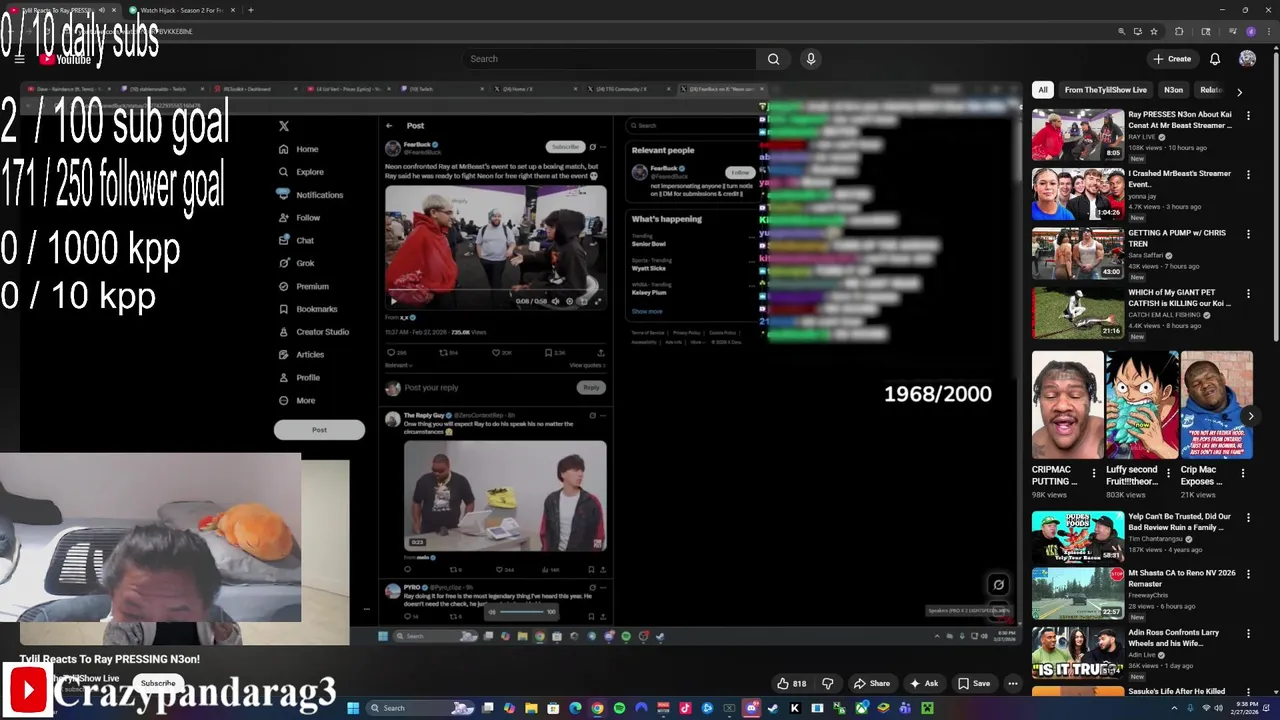This screenshot has height=720, width=1280.
Task: Click Sasuke's Life After He Killed title
Action: tap(1177, 691)
